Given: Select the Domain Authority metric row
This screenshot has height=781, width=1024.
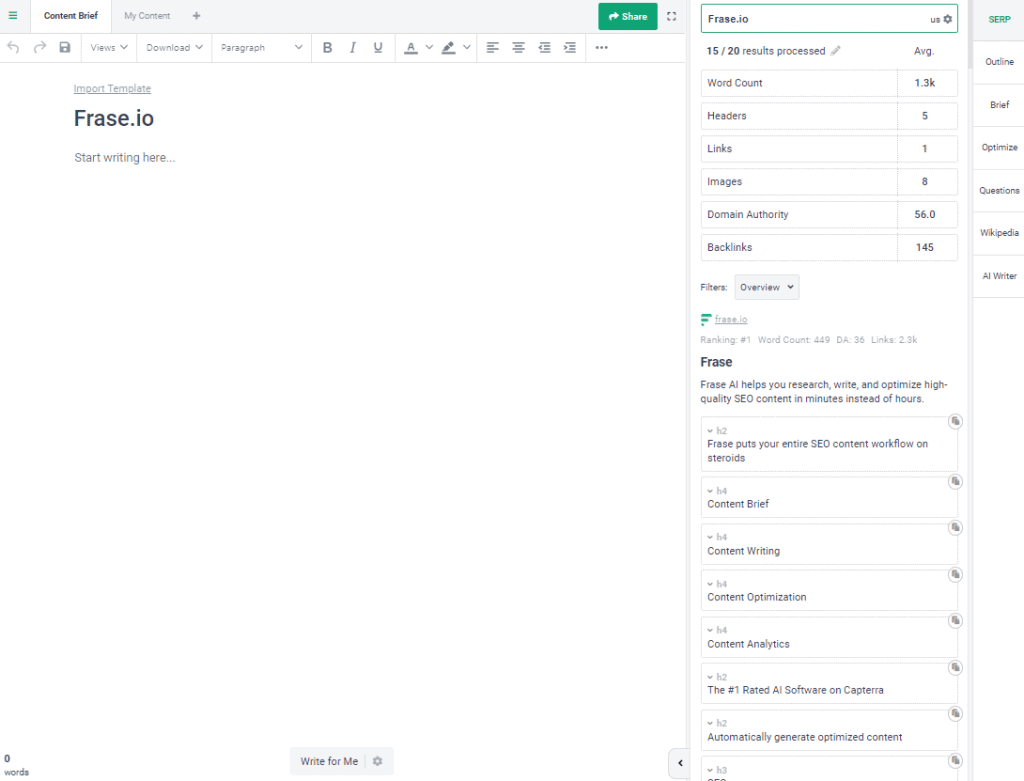Looking at the screenshot, I should tap(829, 214).
